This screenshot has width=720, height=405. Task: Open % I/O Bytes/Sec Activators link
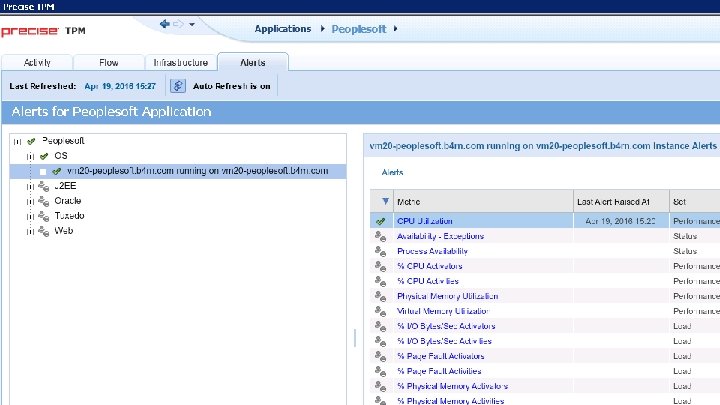click(x=446, y=326)
